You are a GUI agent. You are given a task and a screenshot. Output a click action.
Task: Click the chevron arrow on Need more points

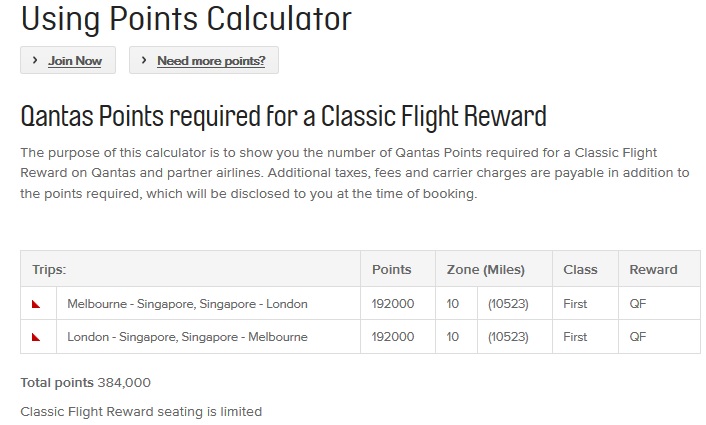(144, 61)
